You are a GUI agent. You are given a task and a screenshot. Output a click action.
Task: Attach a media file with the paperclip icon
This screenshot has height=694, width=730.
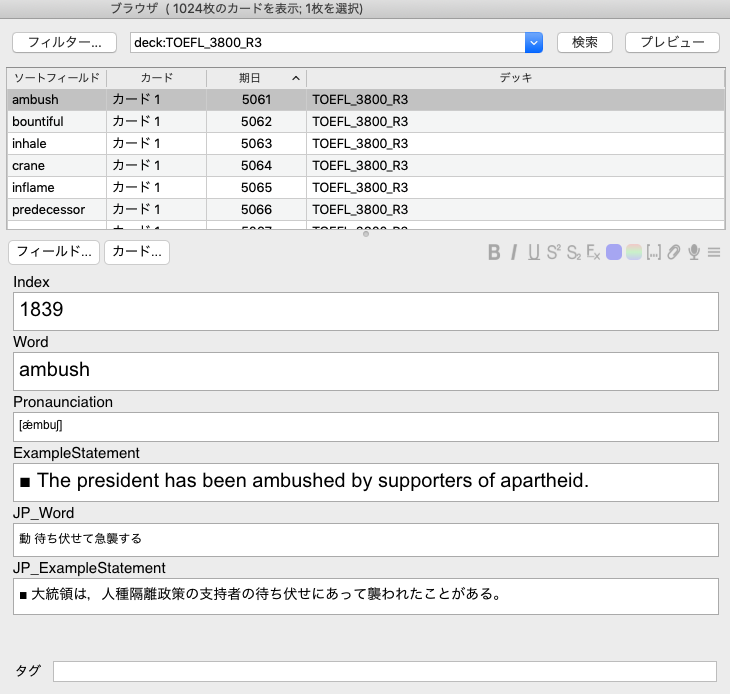[674, 252]
